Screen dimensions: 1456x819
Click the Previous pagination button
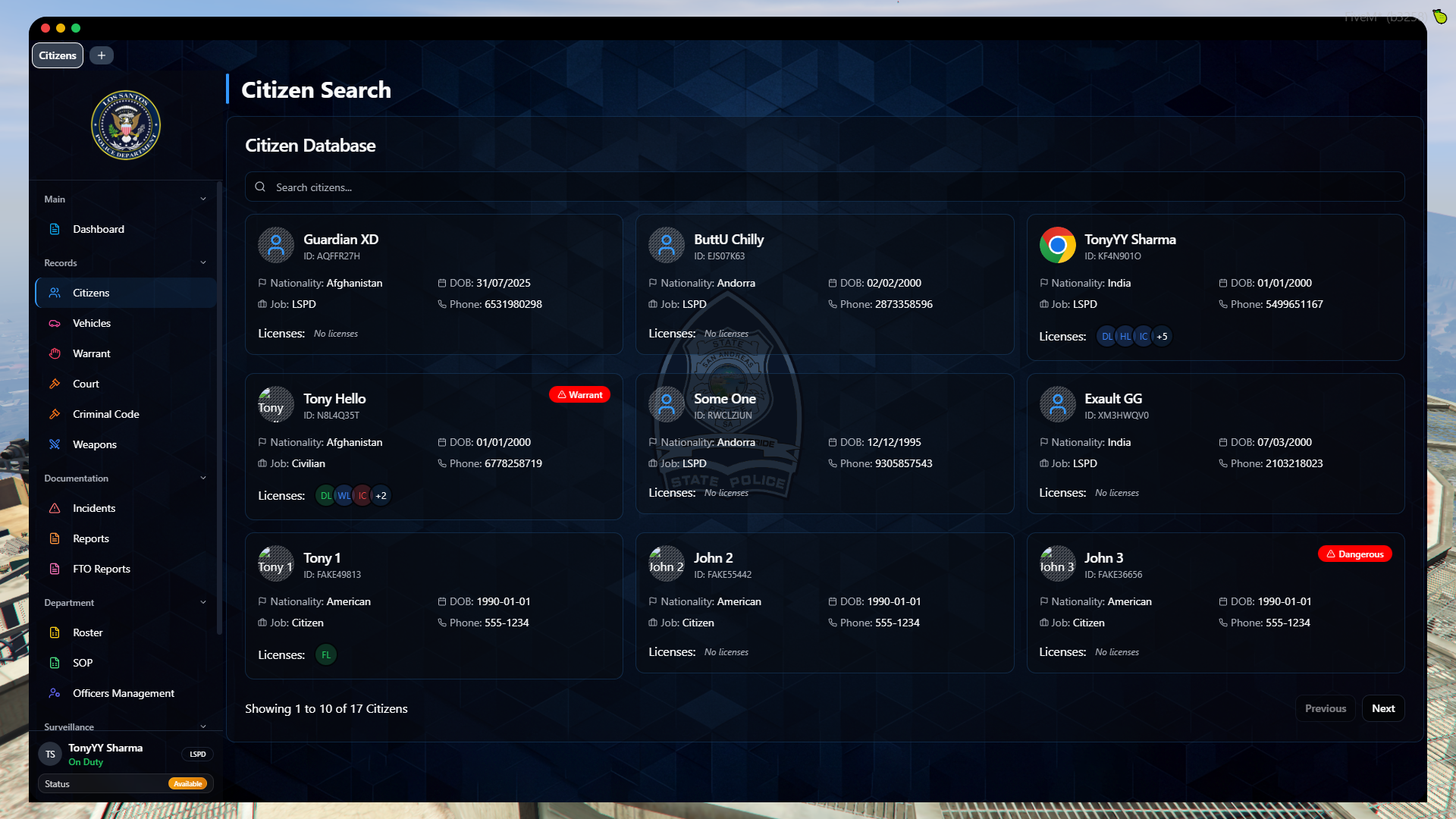click(x=1325, y=708)
